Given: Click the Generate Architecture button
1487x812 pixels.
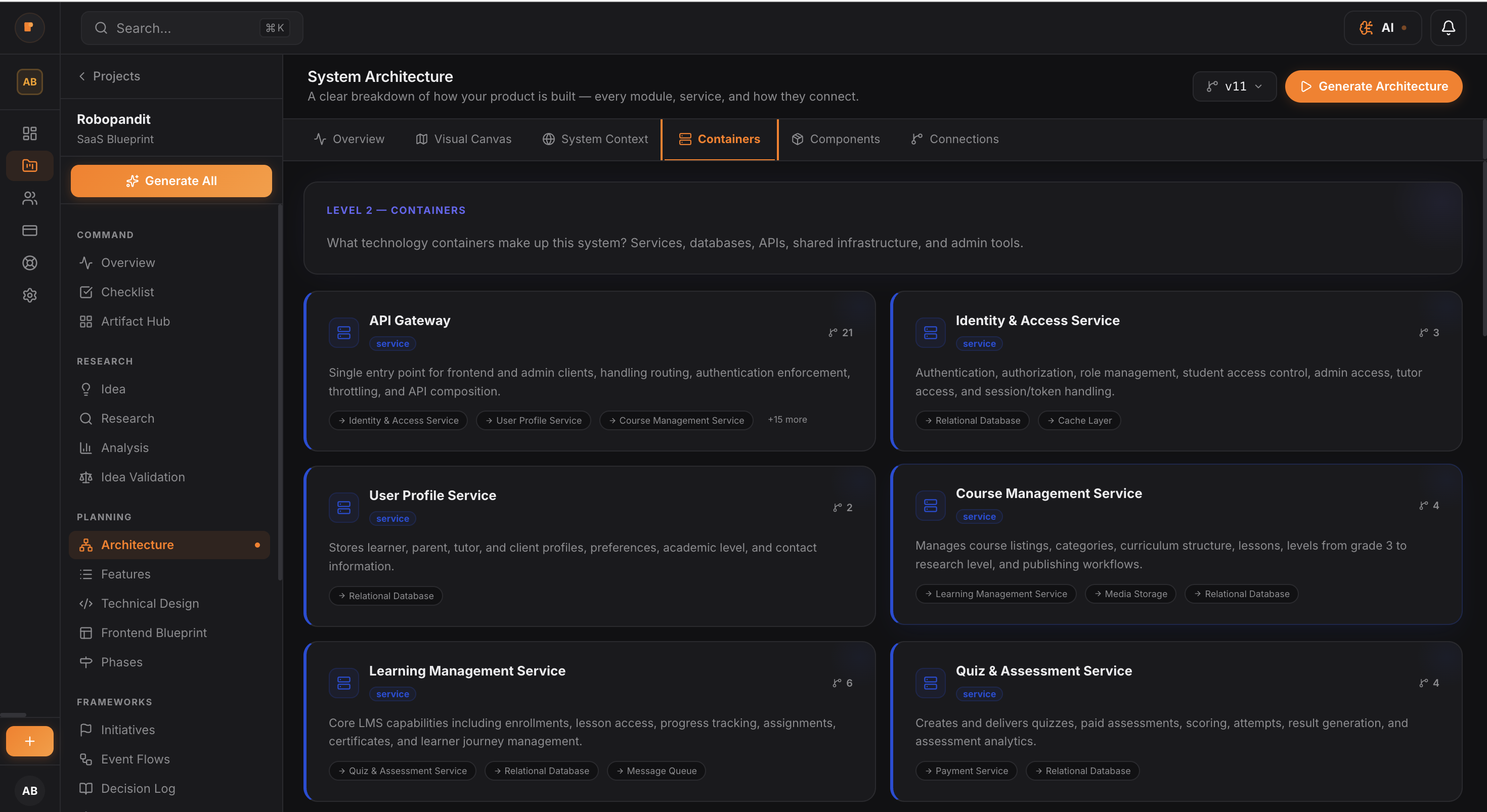Looking at the screenshot, I should tap(1373, 86).
